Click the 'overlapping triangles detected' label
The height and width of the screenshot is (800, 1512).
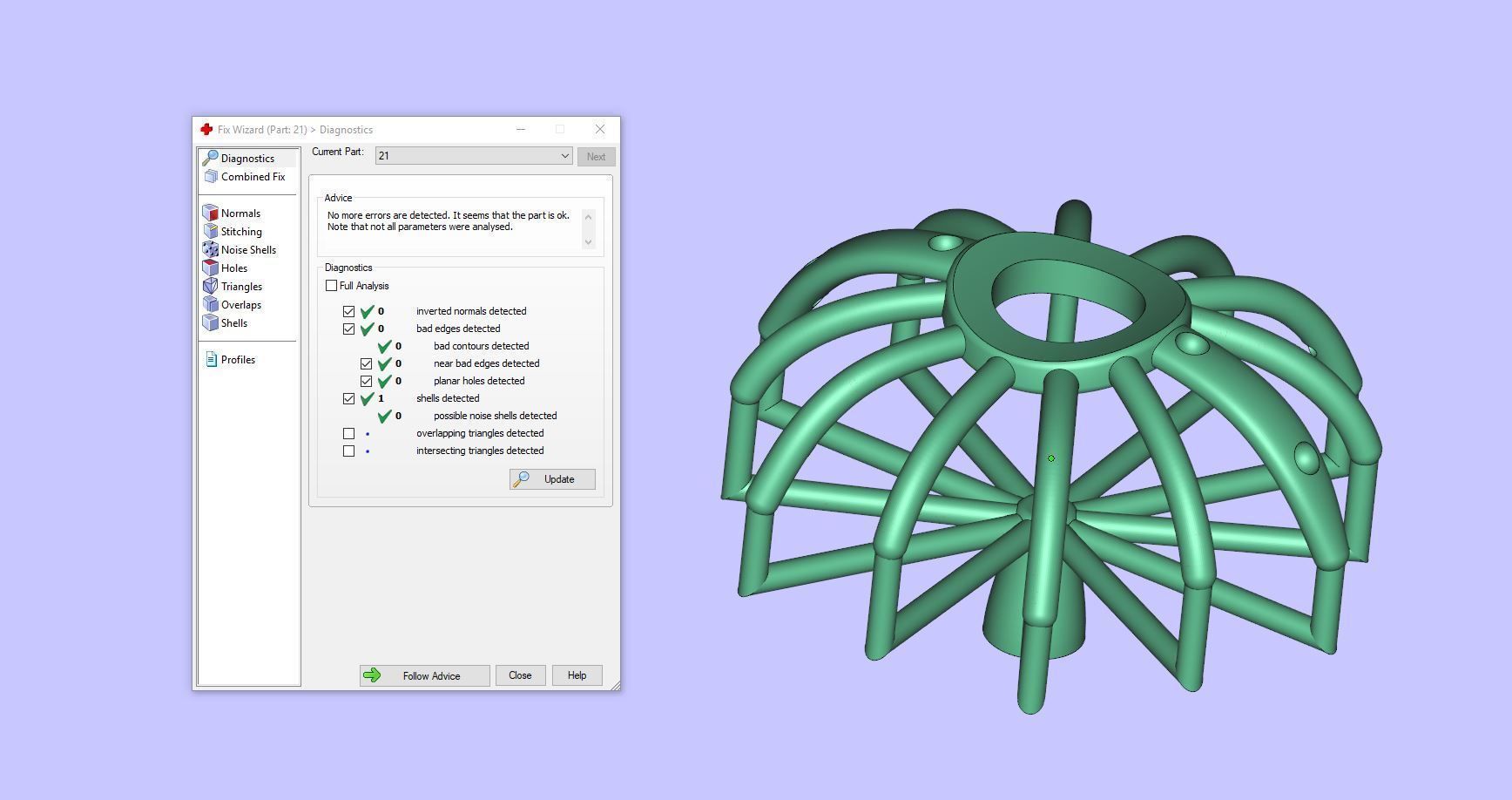[x=480, y=433]
